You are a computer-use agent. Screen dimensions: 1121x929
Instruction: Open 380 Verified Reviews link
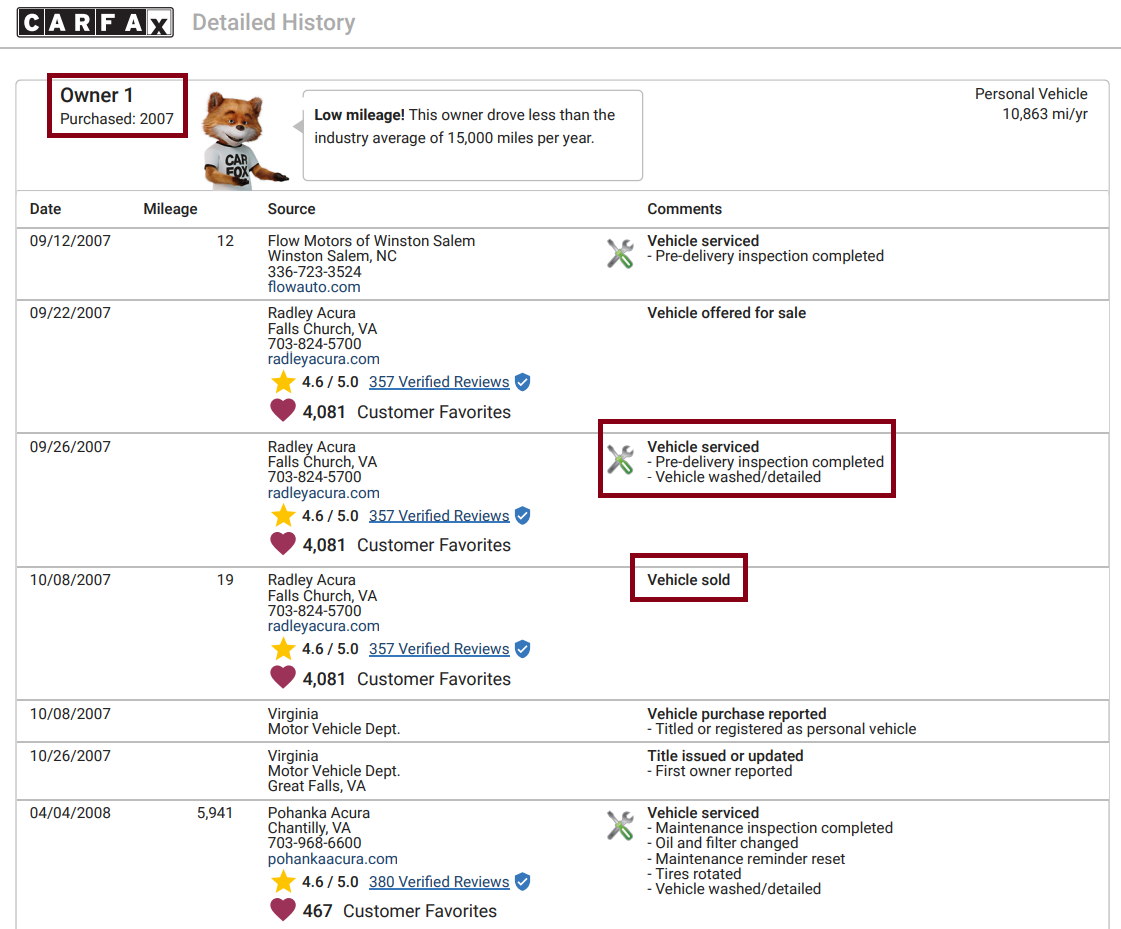click(439, 882)
